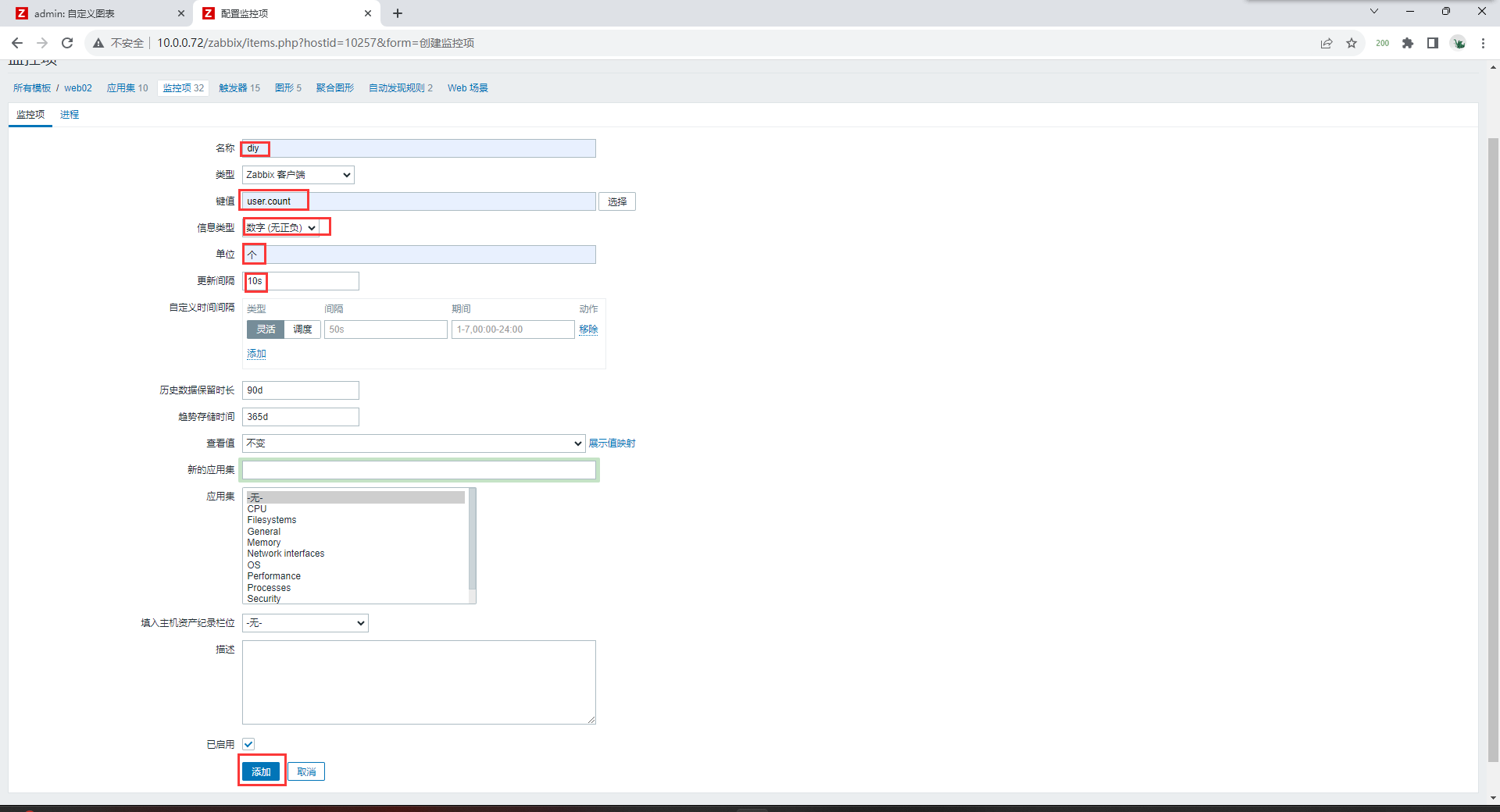This screenshot has height=812, width=1500.
Task: Select 灵活 interval type
Action: (266, 329)
